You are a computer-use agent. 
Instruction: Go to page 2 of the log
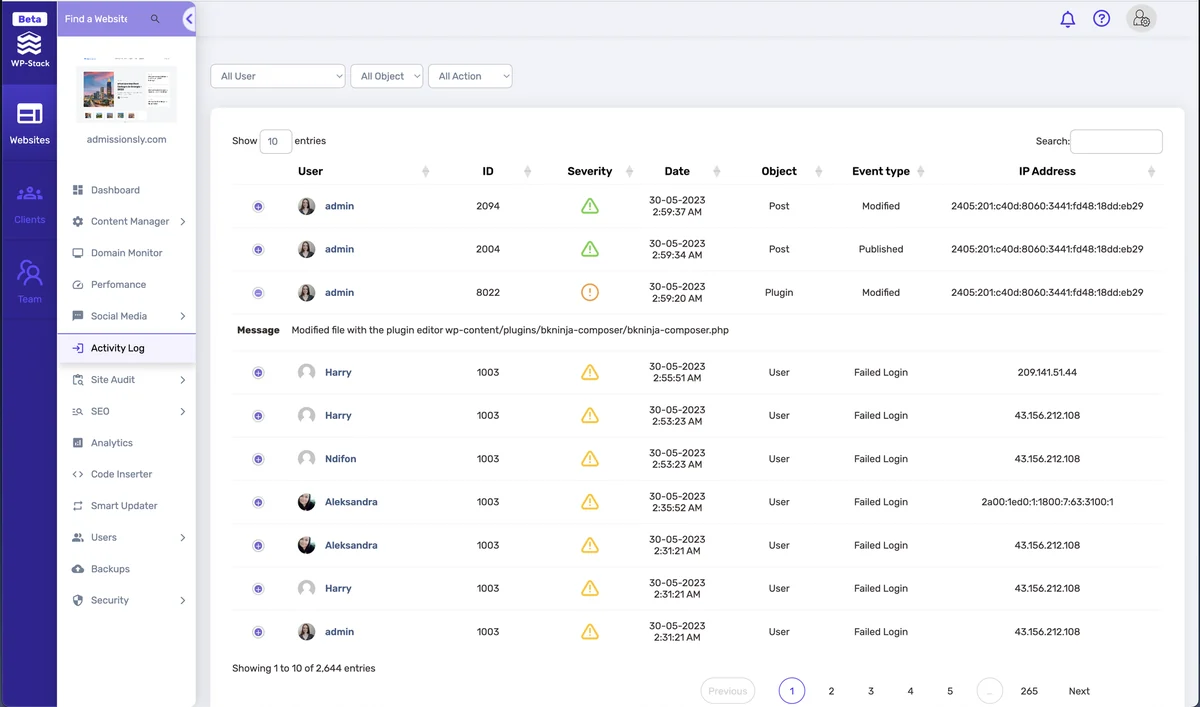click(x=831, y=691)
